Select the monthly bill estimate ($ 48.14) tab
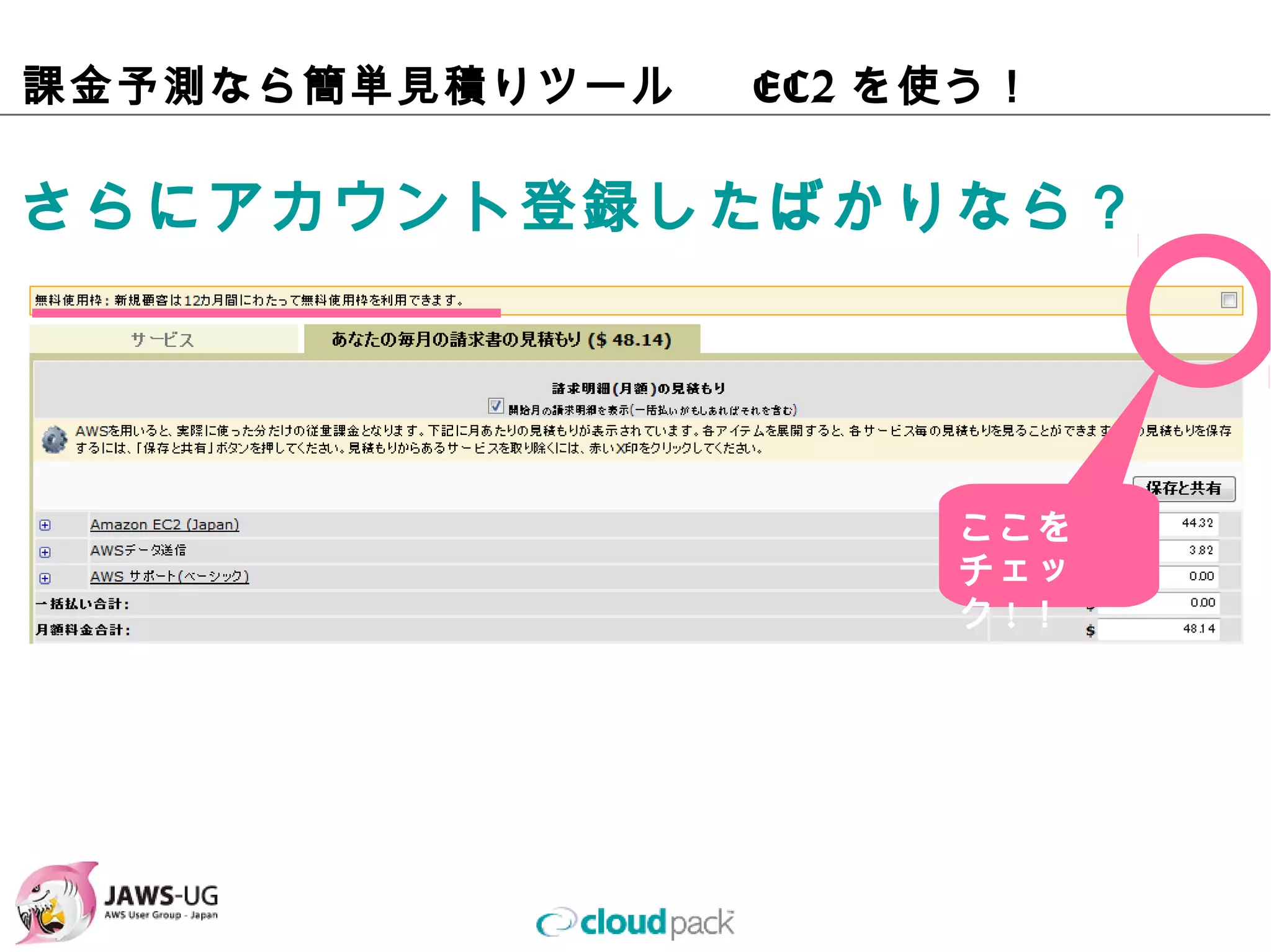This screenshot has width=1271, height=952. (501, 339)
